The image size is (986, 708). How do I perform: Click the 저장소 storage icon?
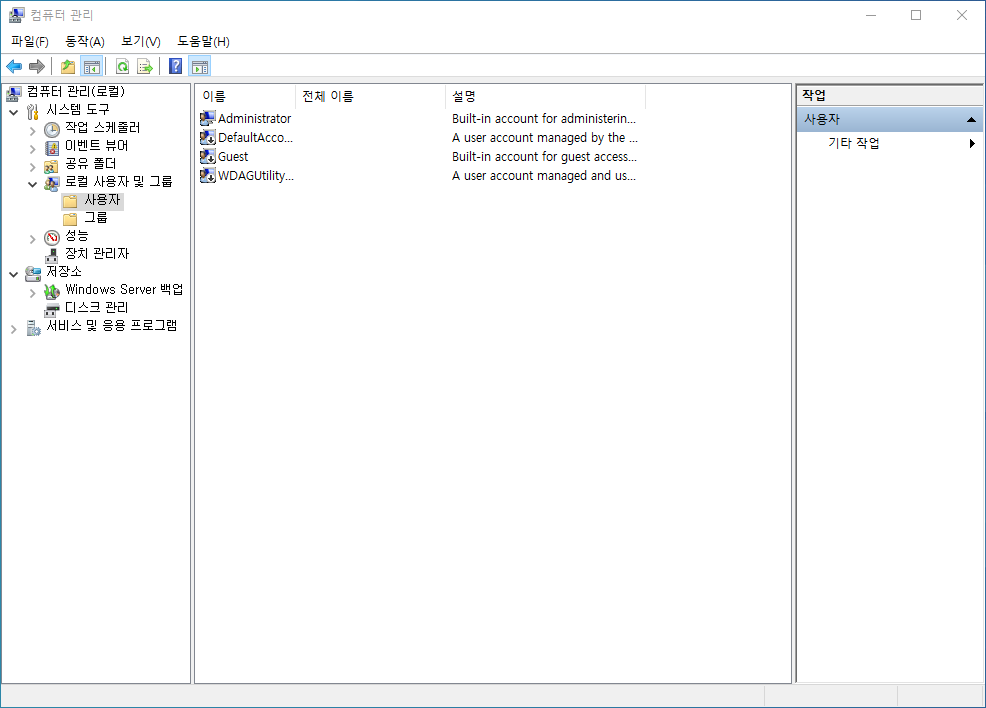coord(33,274)
